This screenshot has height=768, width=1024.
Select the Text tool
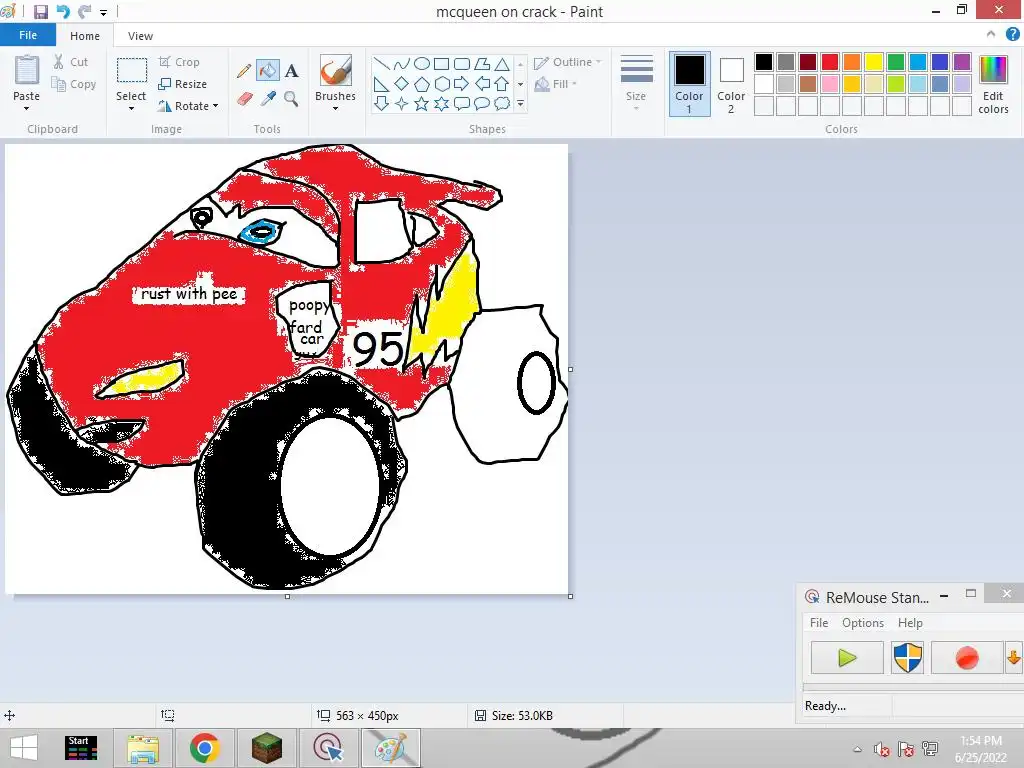point(291,71)
